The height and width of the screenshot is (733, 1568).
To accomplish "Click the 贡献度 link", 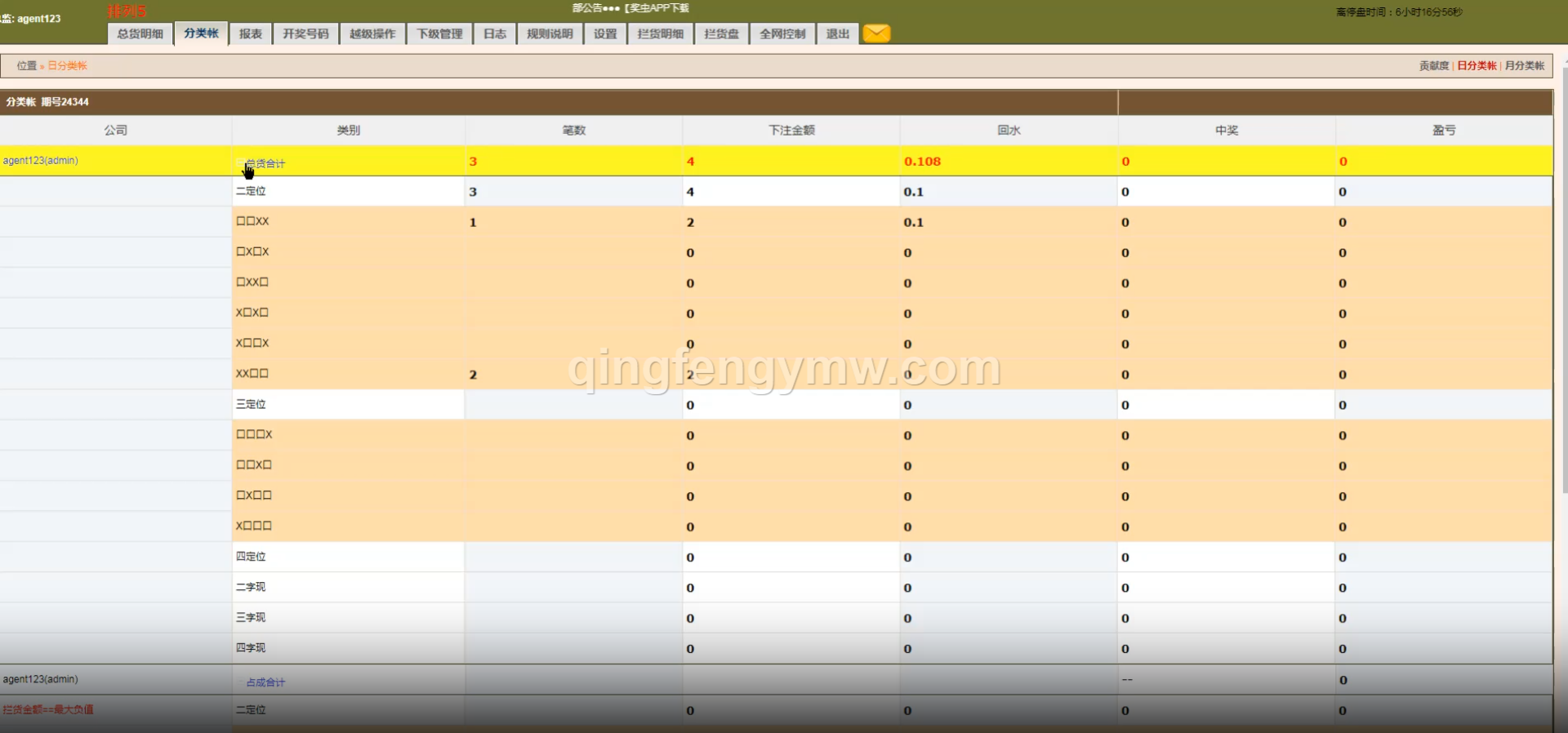I will coord(1433,66).
